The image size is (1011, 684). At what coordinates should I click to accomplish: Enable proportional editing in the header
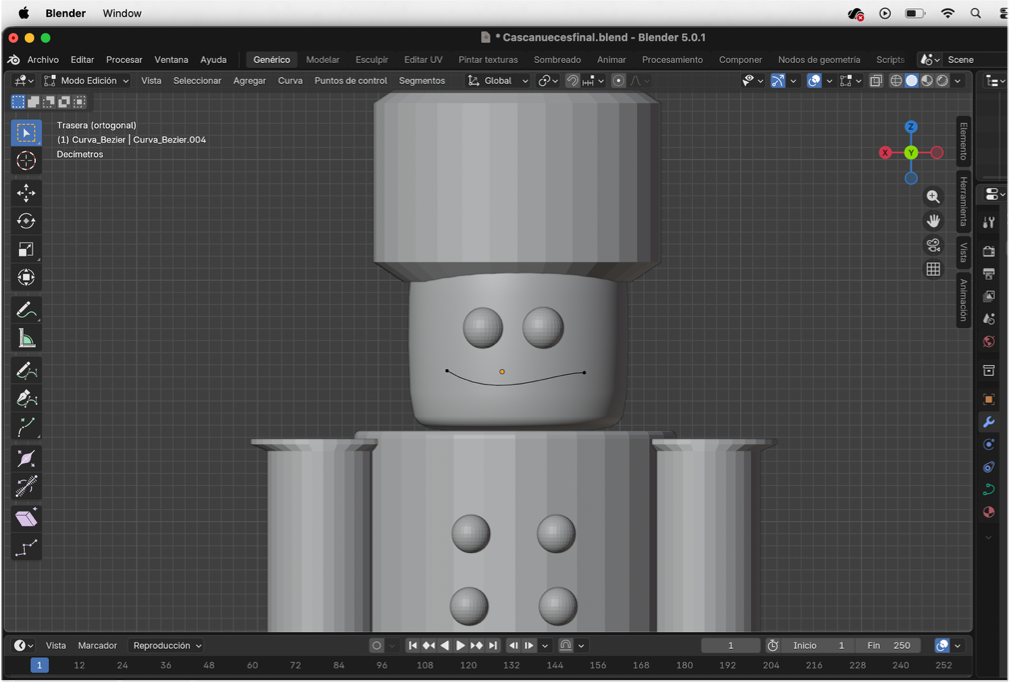[619, 81]
